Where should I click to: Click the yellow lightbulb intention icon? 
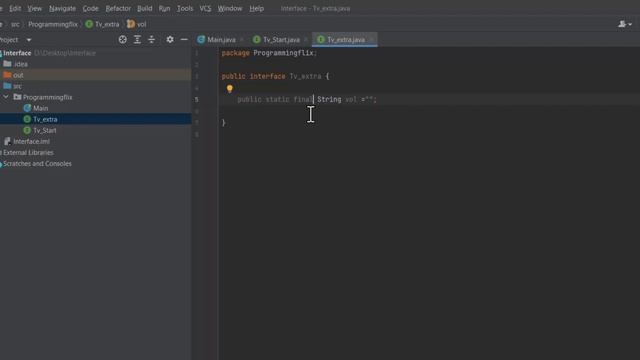pyautogui.click(x=229, y=89)
